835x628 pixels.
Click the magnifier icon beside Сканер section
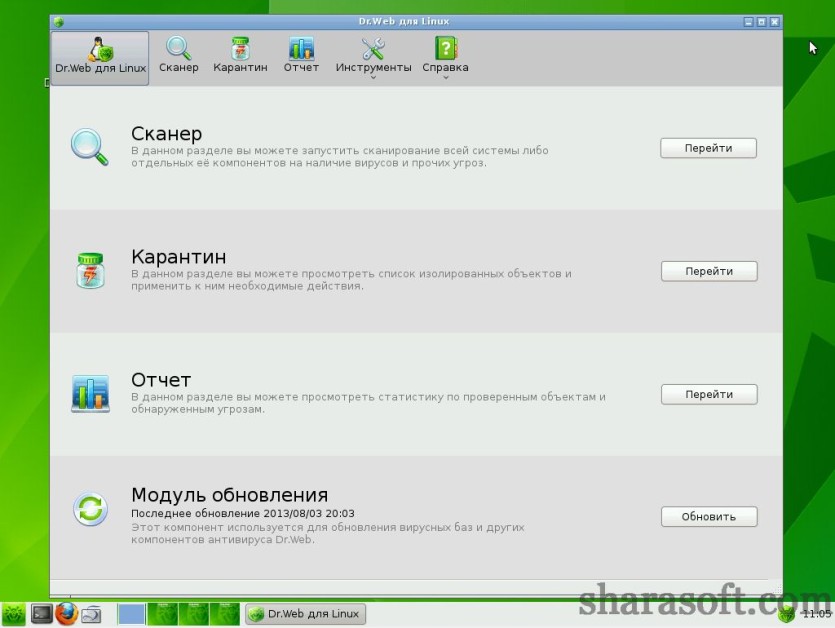point(89,147)
